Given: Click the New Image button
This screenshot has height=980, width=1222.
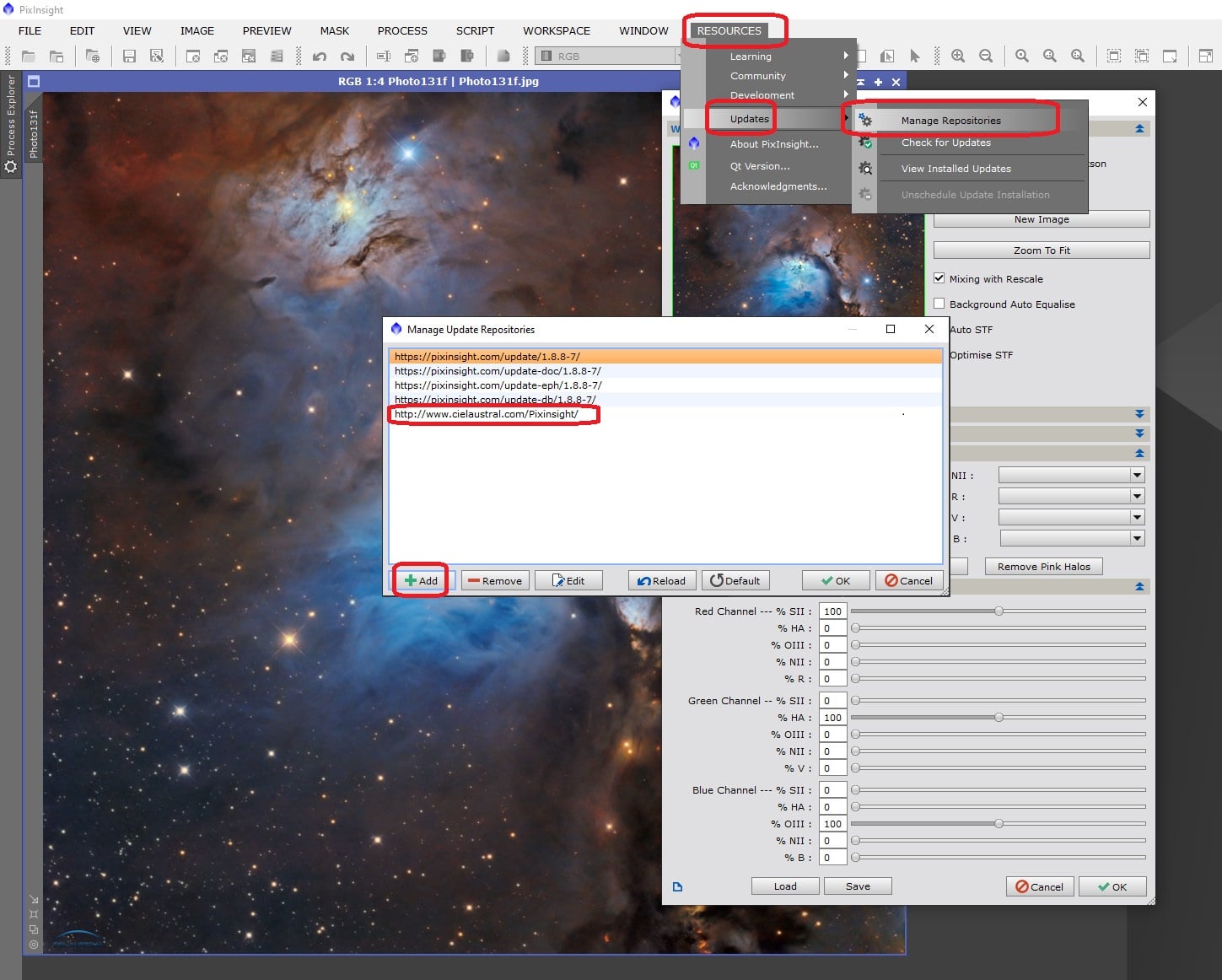Looking at the screenshot, I should [1042, 219].
